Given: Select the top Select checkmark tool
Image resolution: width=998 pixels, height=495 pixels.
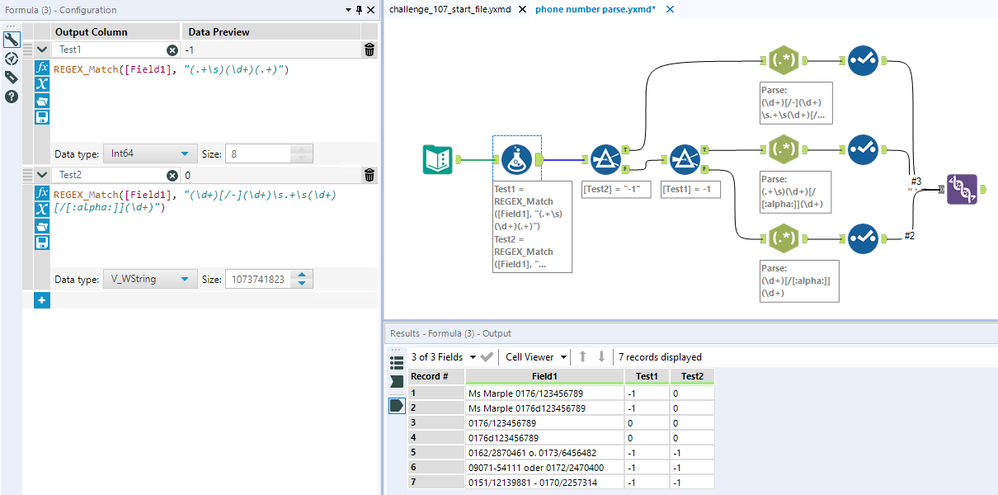Looking at the screenshot, I should click(864, 60).
